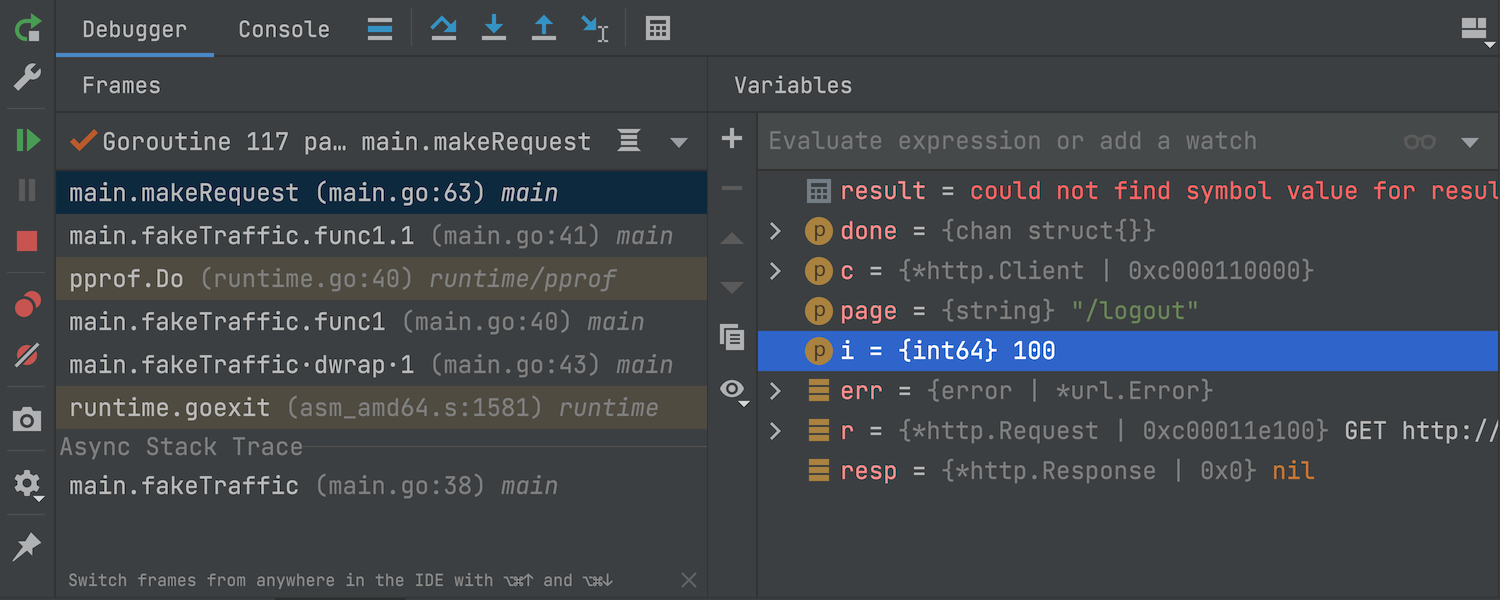Expand the done variable node
The height and width of the screenshot is (600, 1500).
pos(775,231)
